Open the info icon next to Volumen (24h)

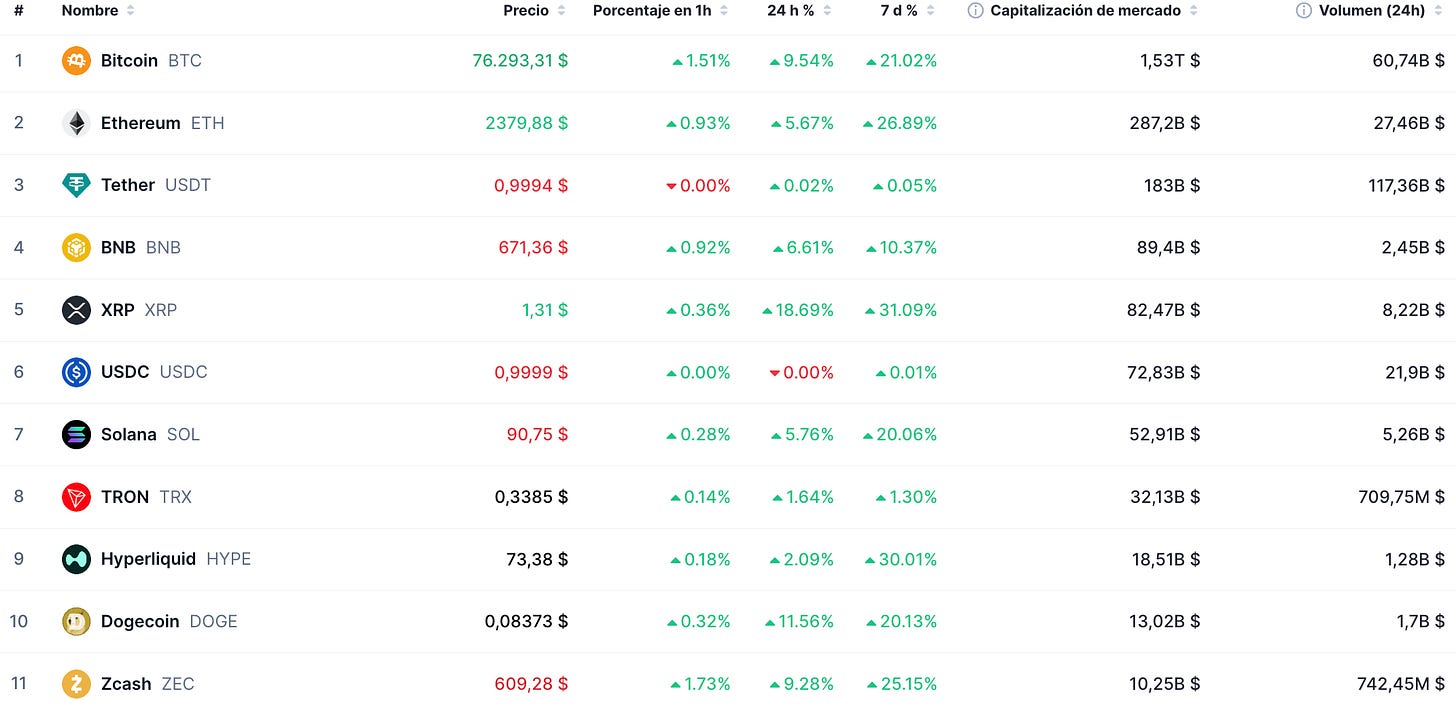(x=1303, y=10)
